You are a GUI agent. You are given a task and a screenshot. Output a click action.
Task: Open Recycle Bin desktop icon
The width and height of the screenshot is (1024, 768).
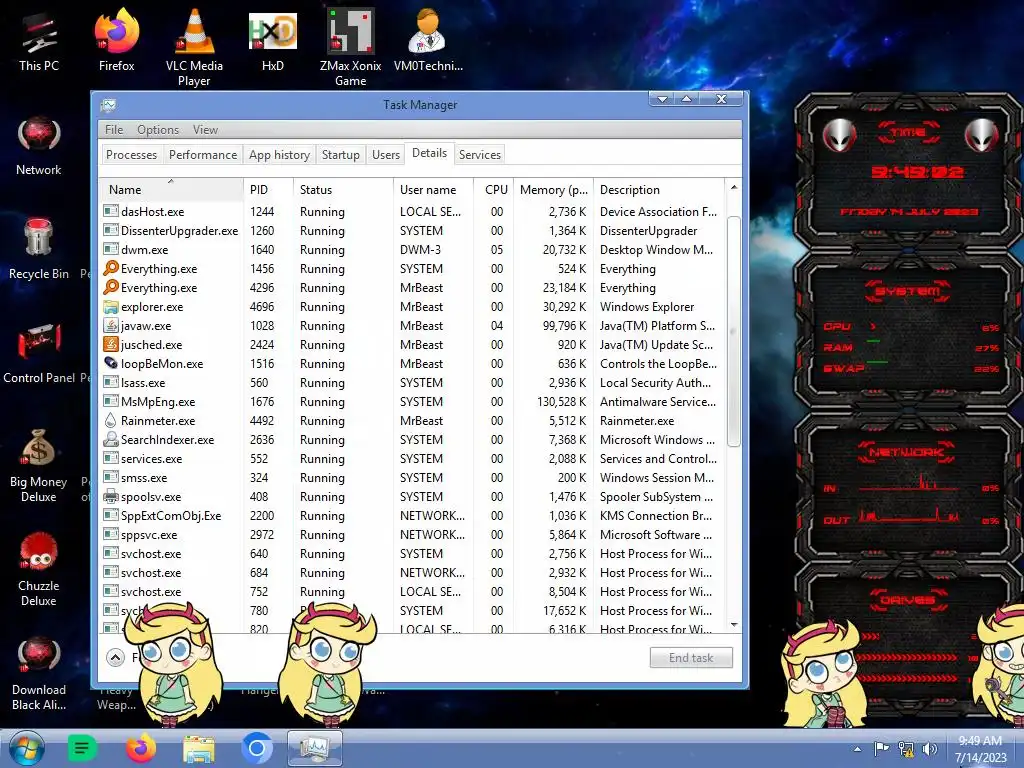(39, 249)
